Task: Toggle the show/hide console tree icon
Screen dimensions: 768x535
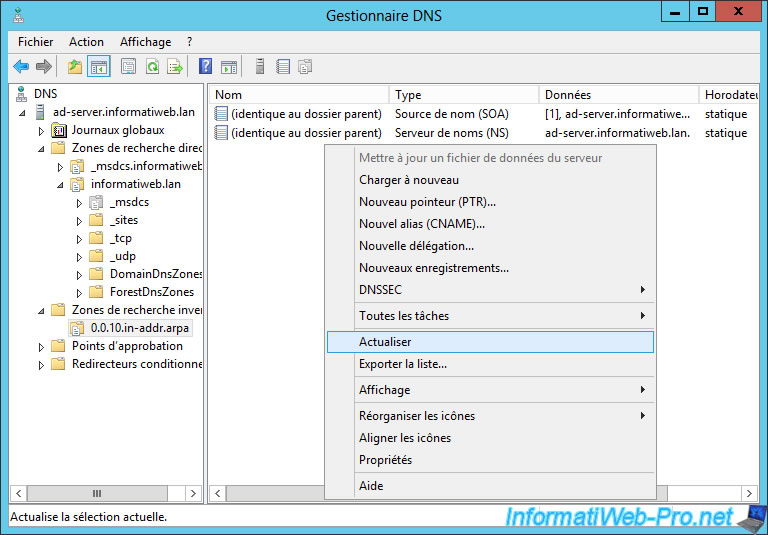Action: [98, 66]
